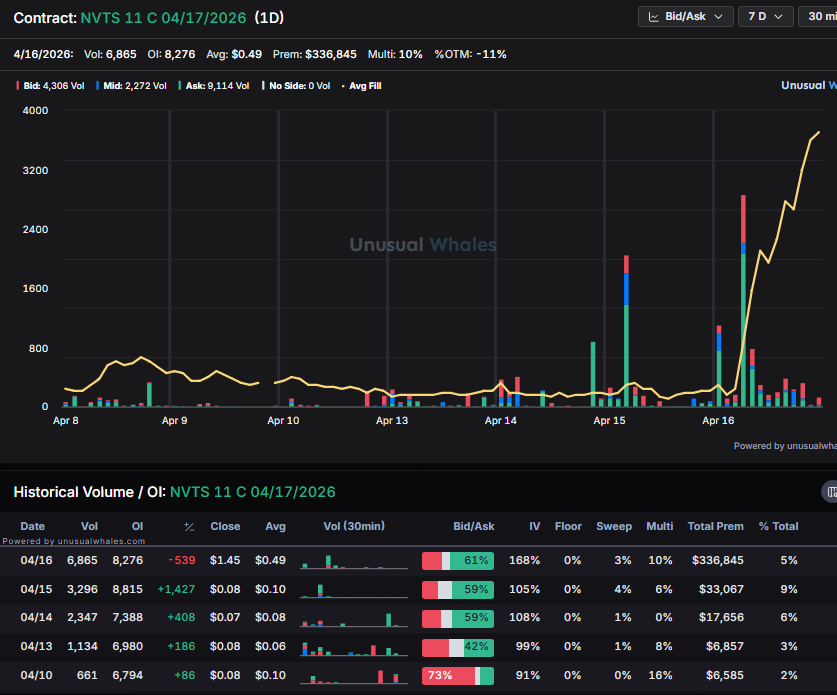
Task: Click the 61% Bid/Ask ratio bar for 04/16
Action: pyautogui.click(x=457, y=561)
